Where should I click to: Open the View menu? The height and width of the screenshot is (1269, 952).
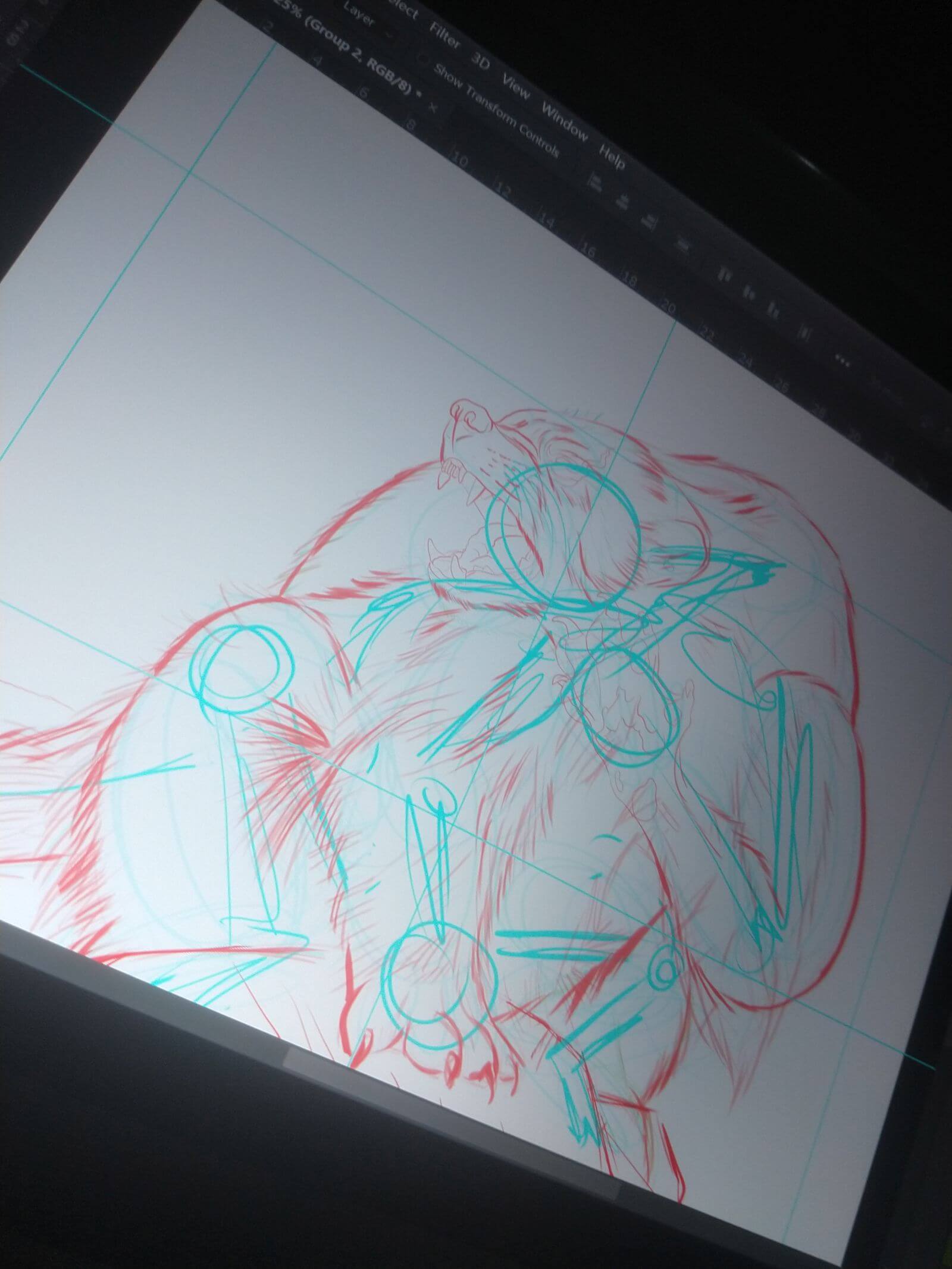point(516,87)
